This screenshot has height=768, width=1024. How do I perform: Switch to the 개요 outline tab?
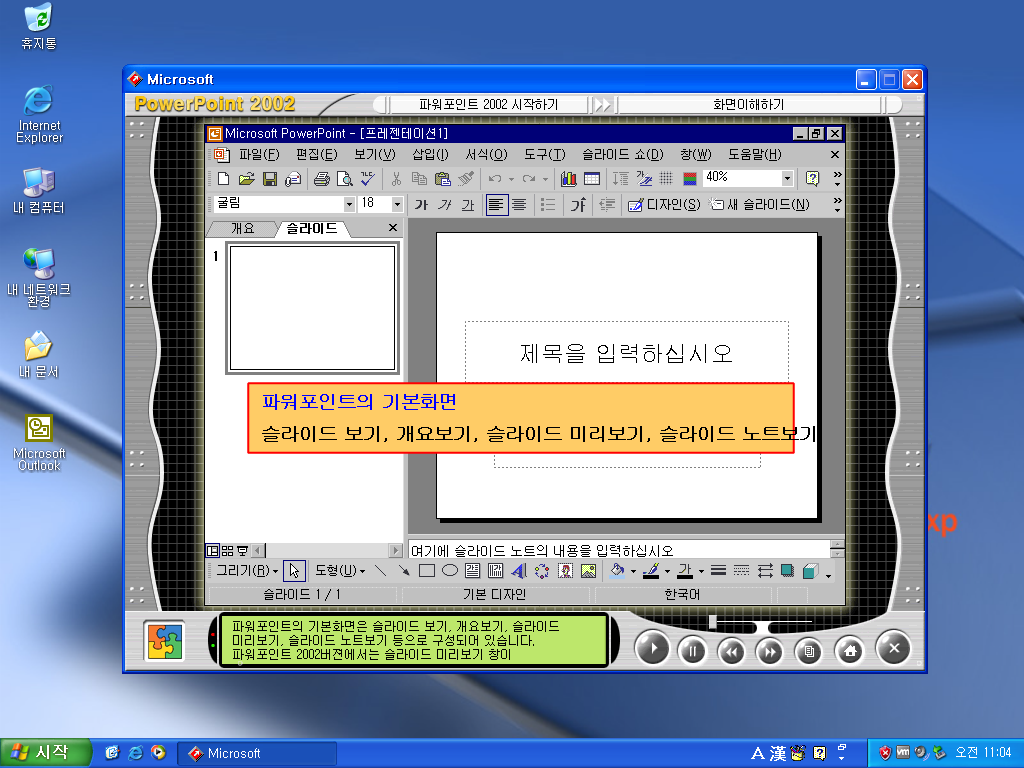pyautogui.click(x=242, y=229)
